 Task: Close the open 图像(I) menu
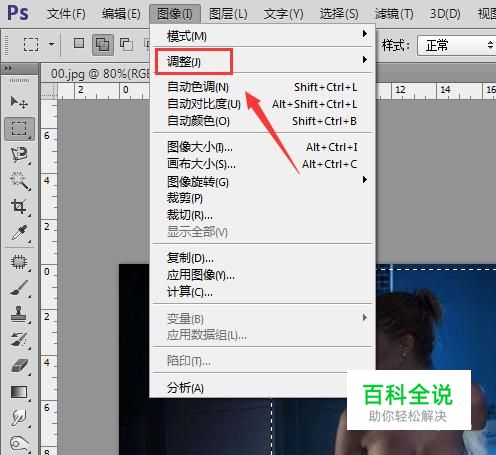175,14
